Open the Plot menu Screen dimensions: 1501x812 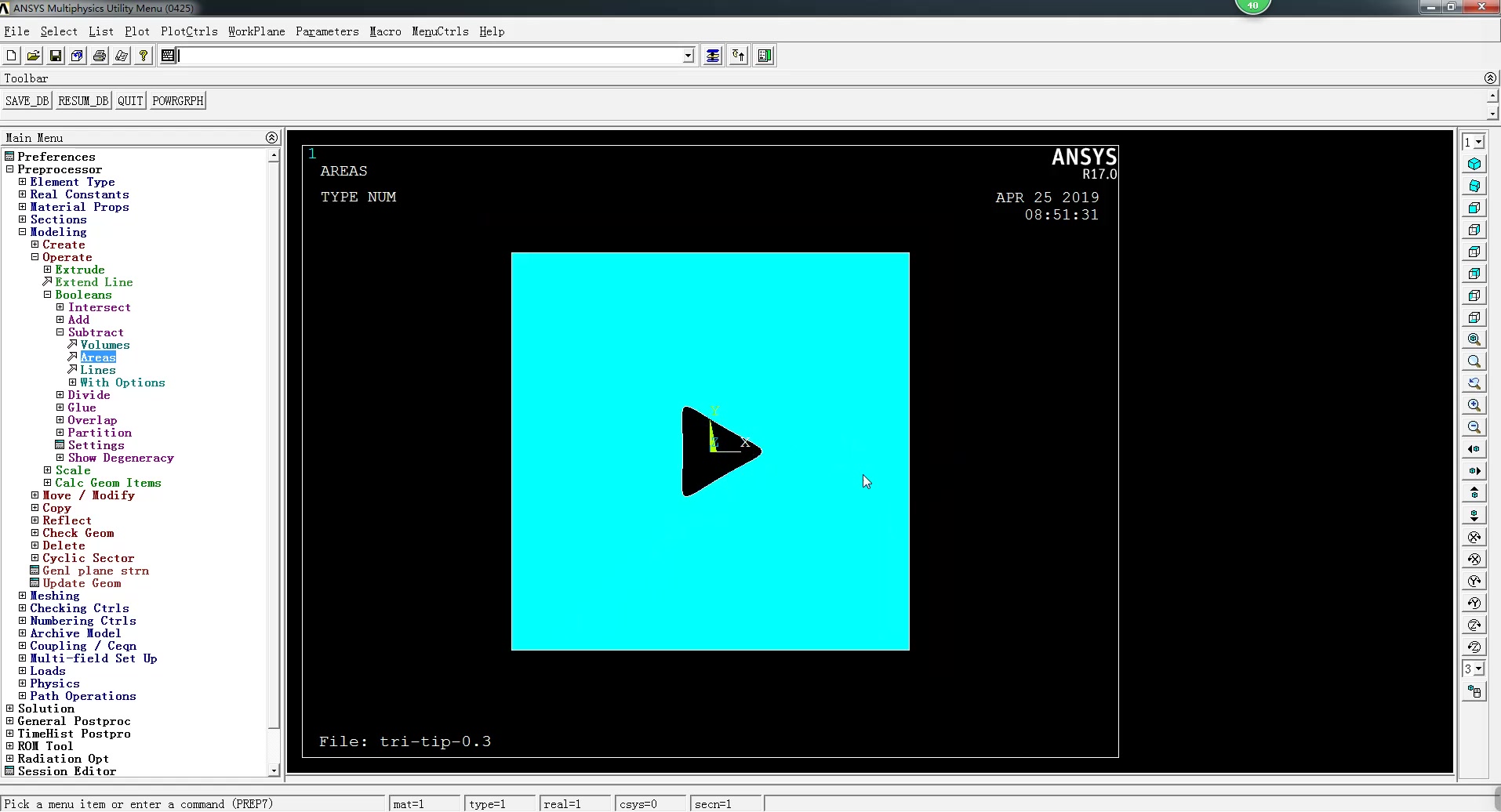(137, 32)
